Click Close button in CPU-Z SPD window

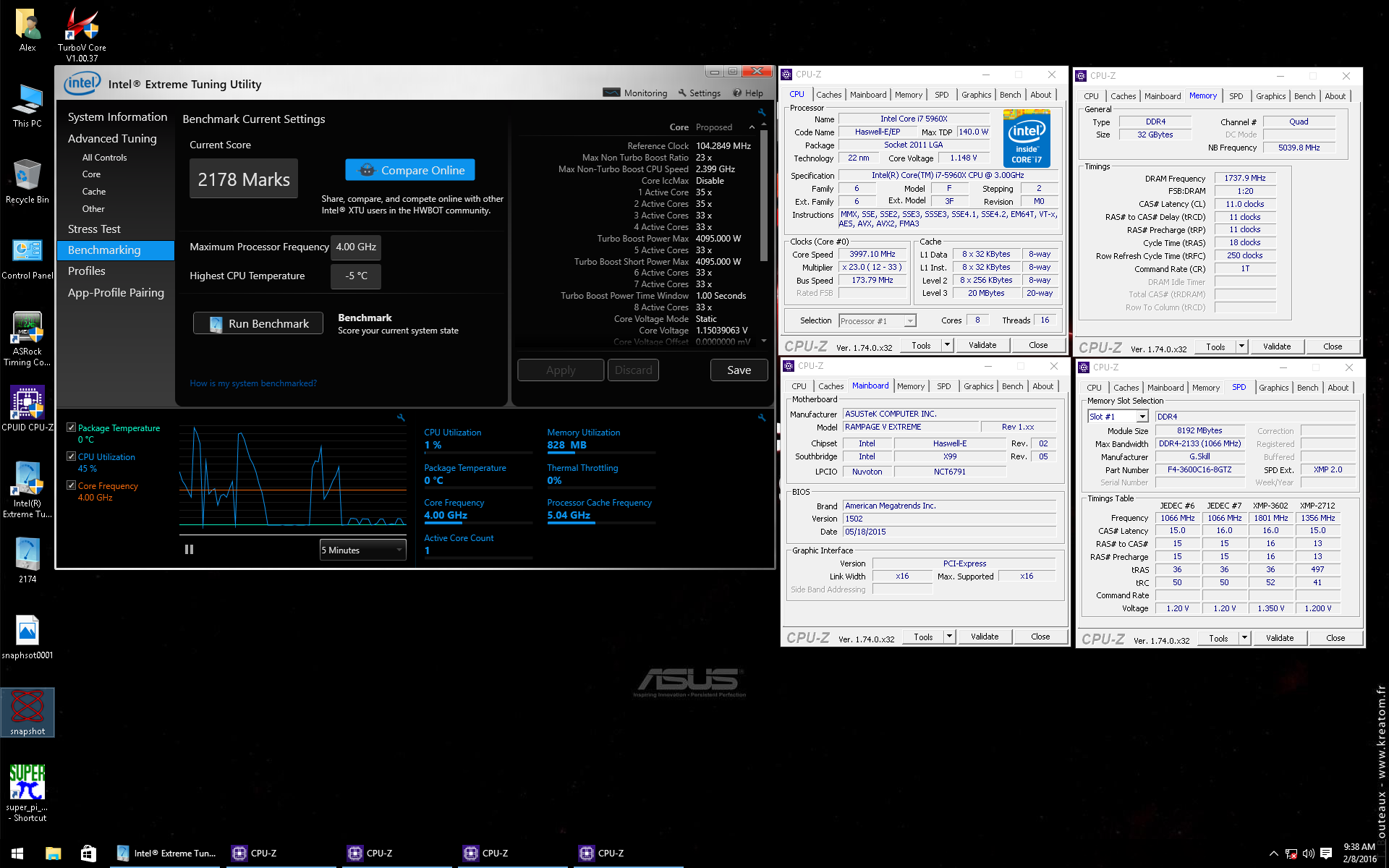click(1335, 638)
